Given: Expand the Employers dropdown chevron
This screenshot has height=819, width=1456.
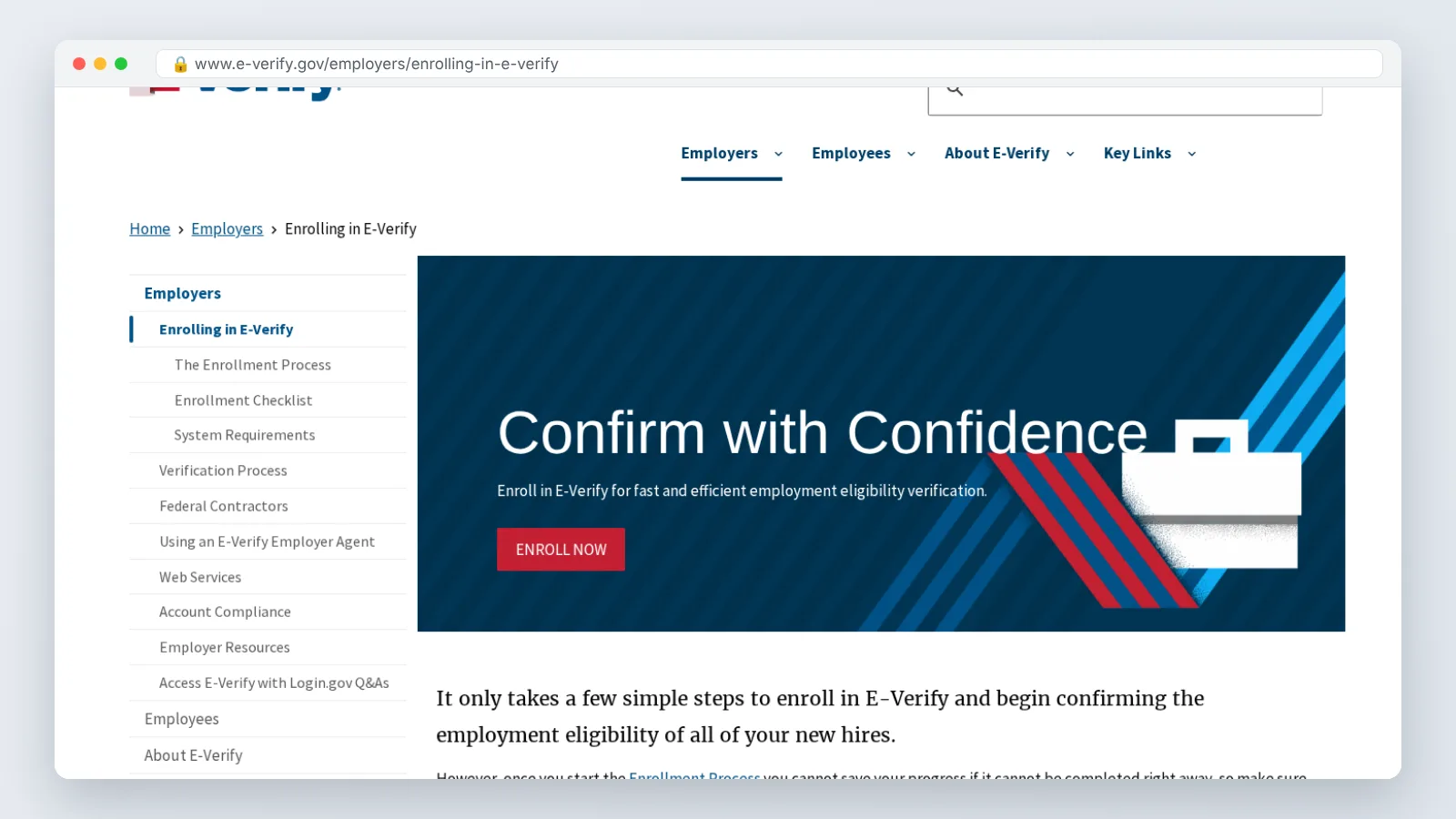Looking at the screenshot, I should tap(778, 154).
